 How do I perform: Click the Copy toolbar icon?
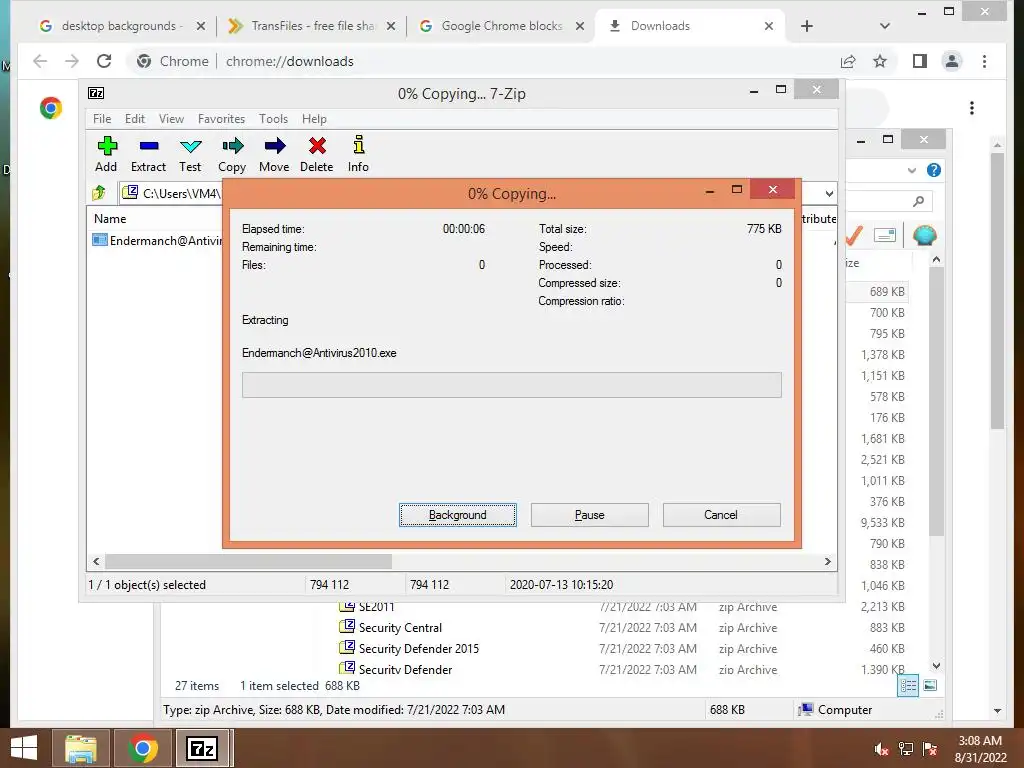tap(232, 146)
